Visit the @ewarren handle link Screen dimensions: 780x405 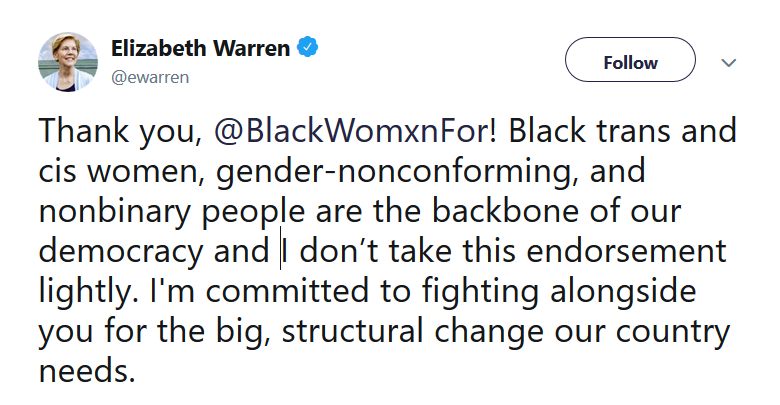[148, 77]
